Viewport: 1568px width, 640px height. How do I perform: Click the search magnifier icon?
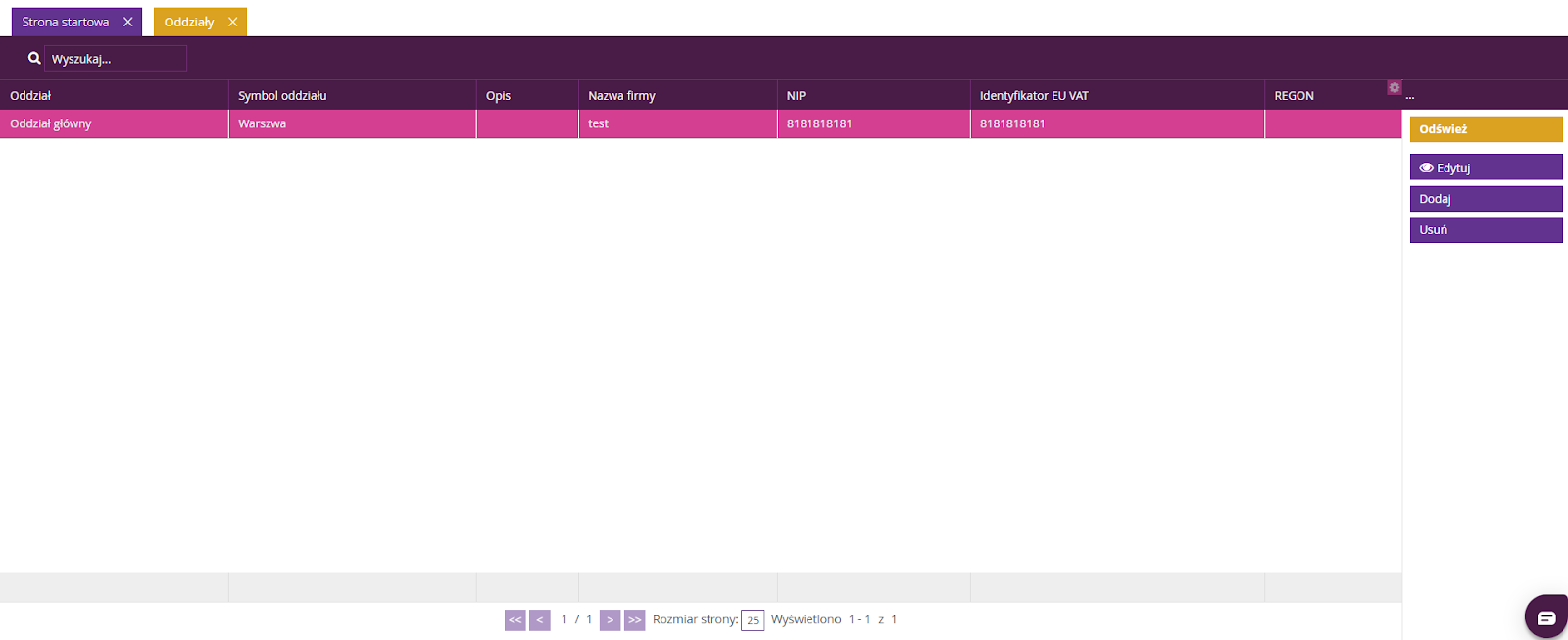(x=34, y=59)
